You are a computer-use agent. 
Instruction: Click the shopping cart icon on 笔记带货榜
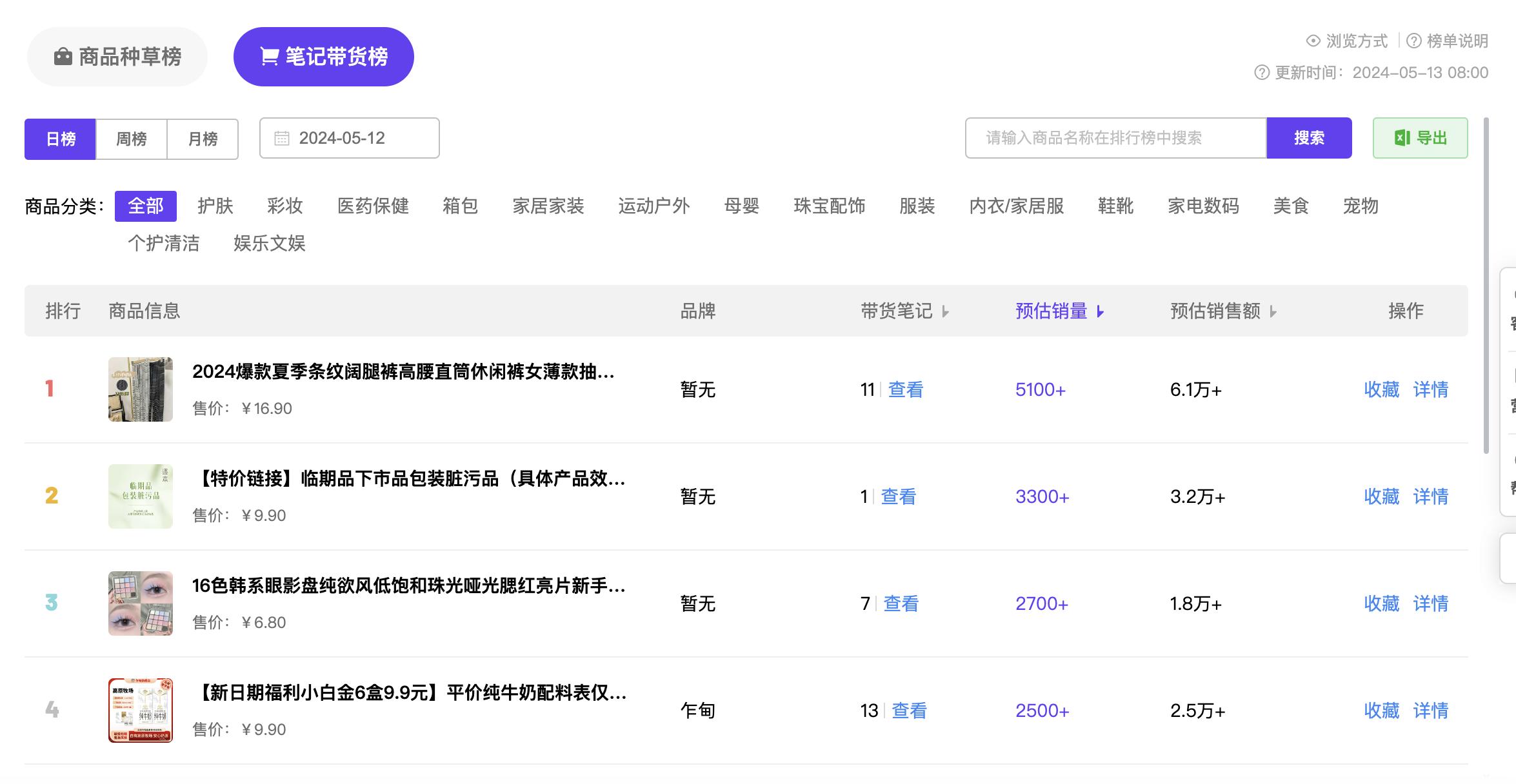(x=268, y=56)
